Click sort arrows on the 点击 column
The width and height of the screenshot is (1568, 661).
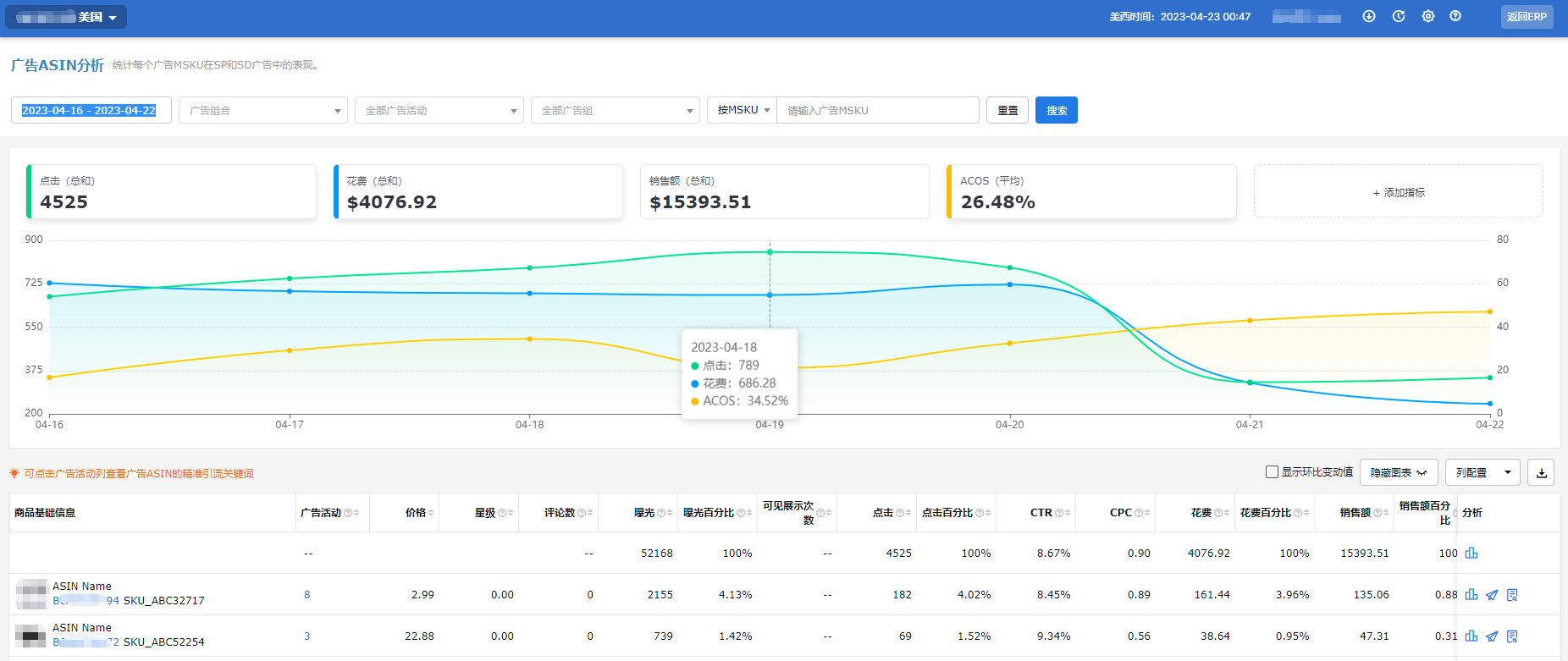click(908, 513)
